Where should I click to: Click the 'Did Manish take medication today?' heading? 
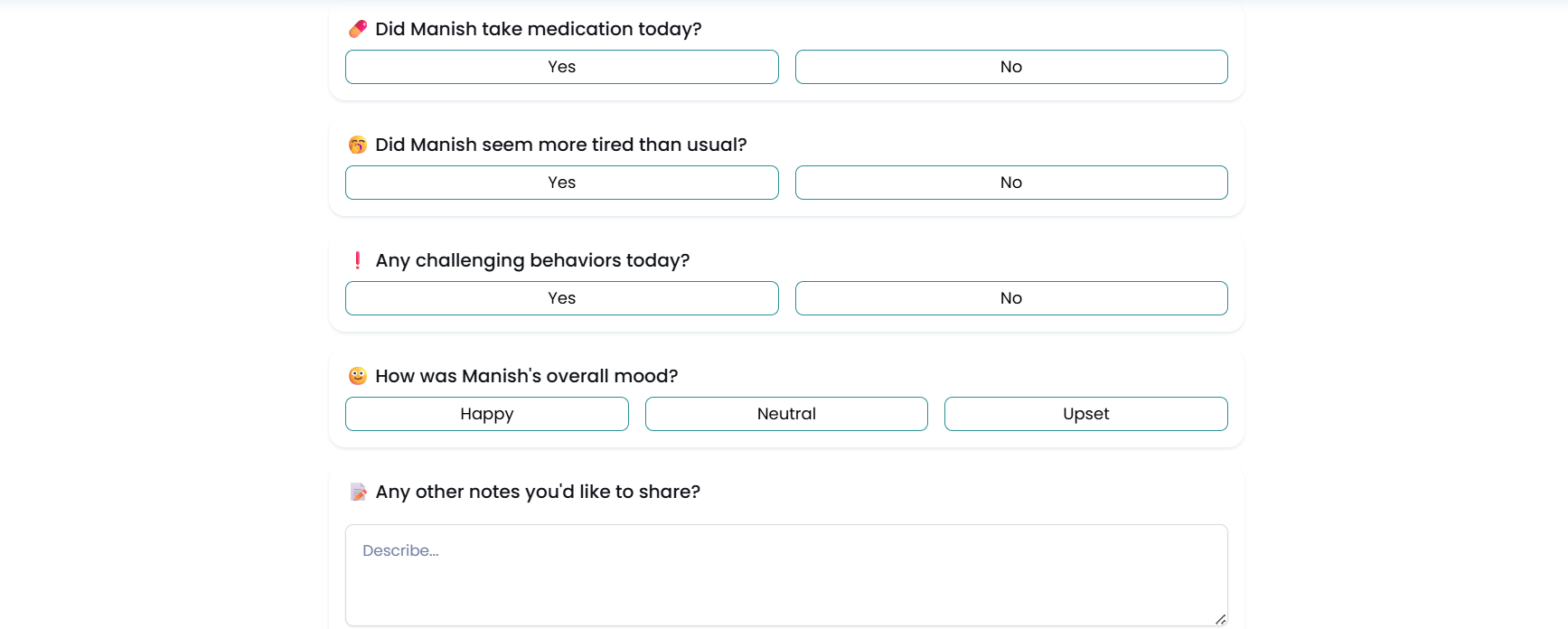(x=538, y=29)
